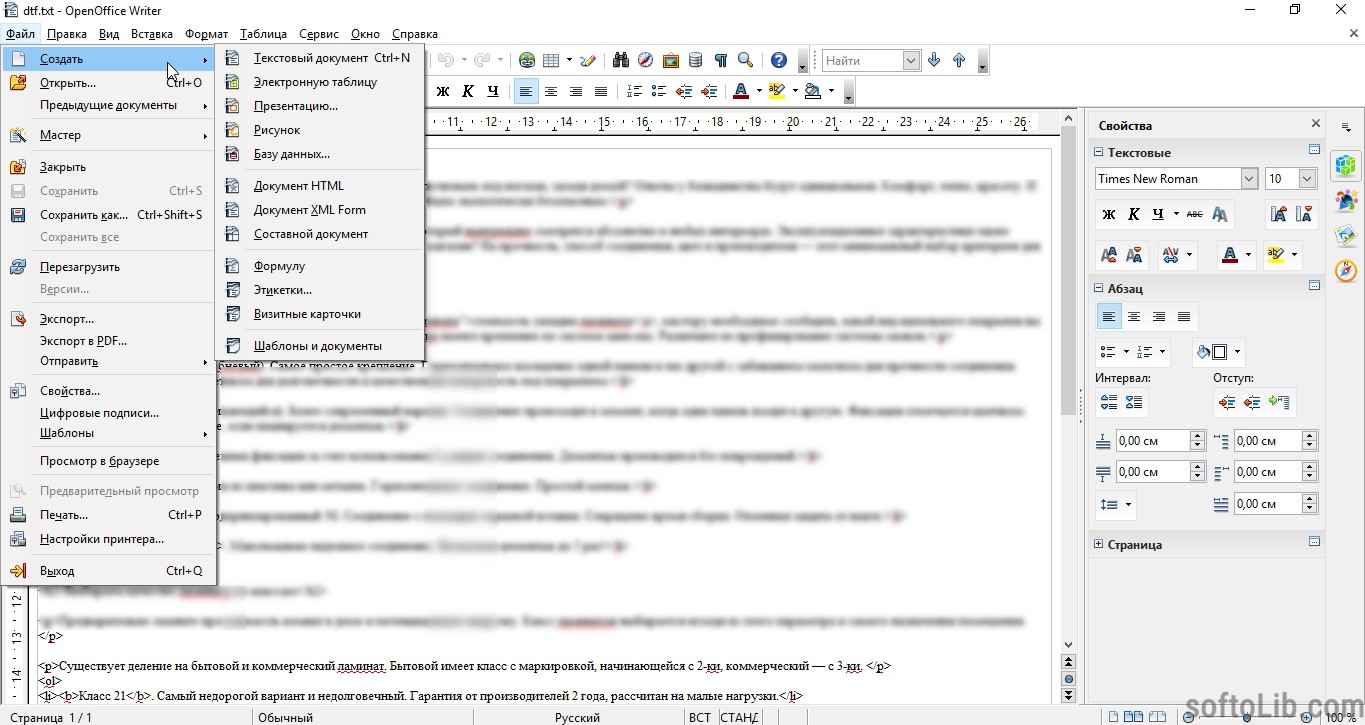Click Increase Font Size in sidebar
The image size is (1365, 725).
tap(1279, 214)
